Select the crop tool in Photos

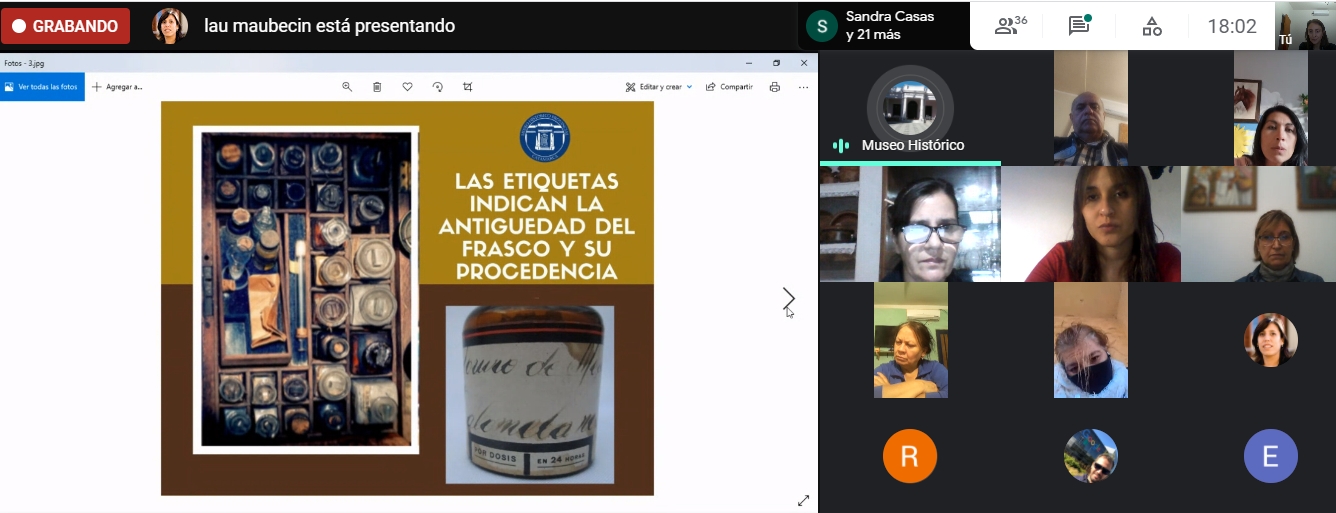[467, 87]
